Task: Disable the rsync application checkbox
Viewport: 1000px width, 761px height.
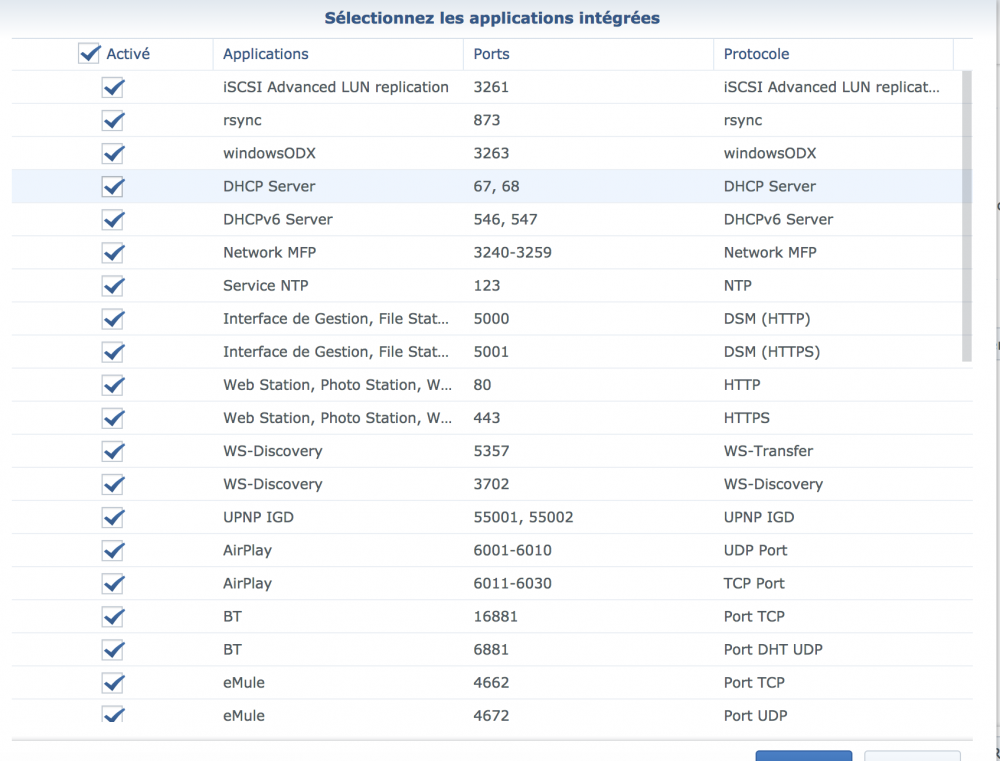Action: [113, 121]
